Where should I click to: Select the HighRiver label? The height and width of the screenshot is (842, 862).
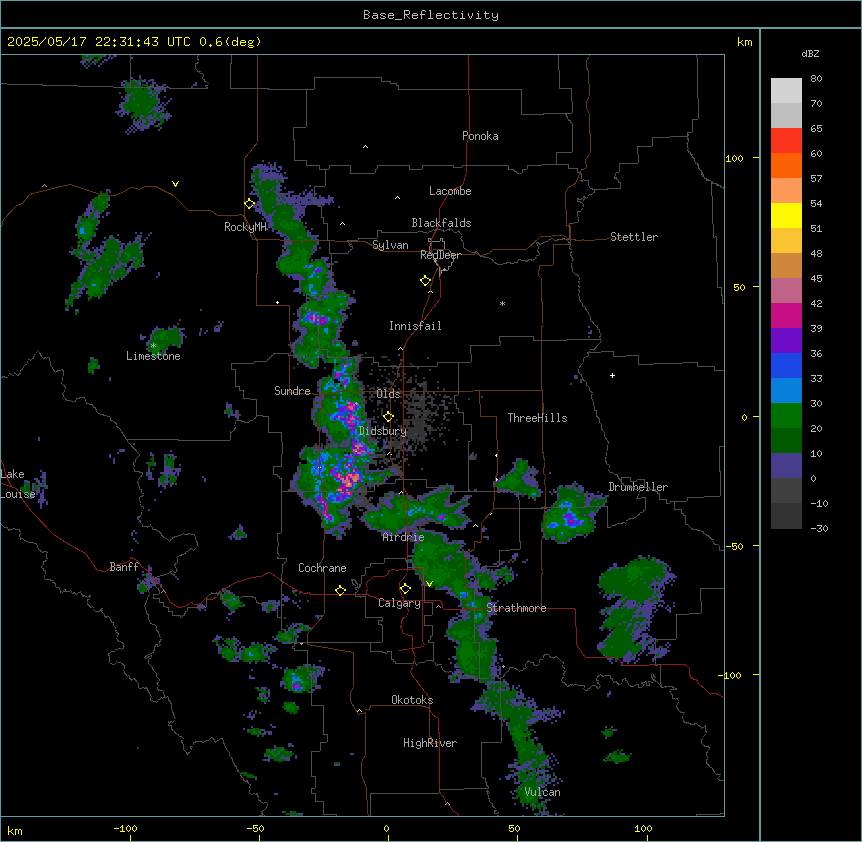pos(430,743)
